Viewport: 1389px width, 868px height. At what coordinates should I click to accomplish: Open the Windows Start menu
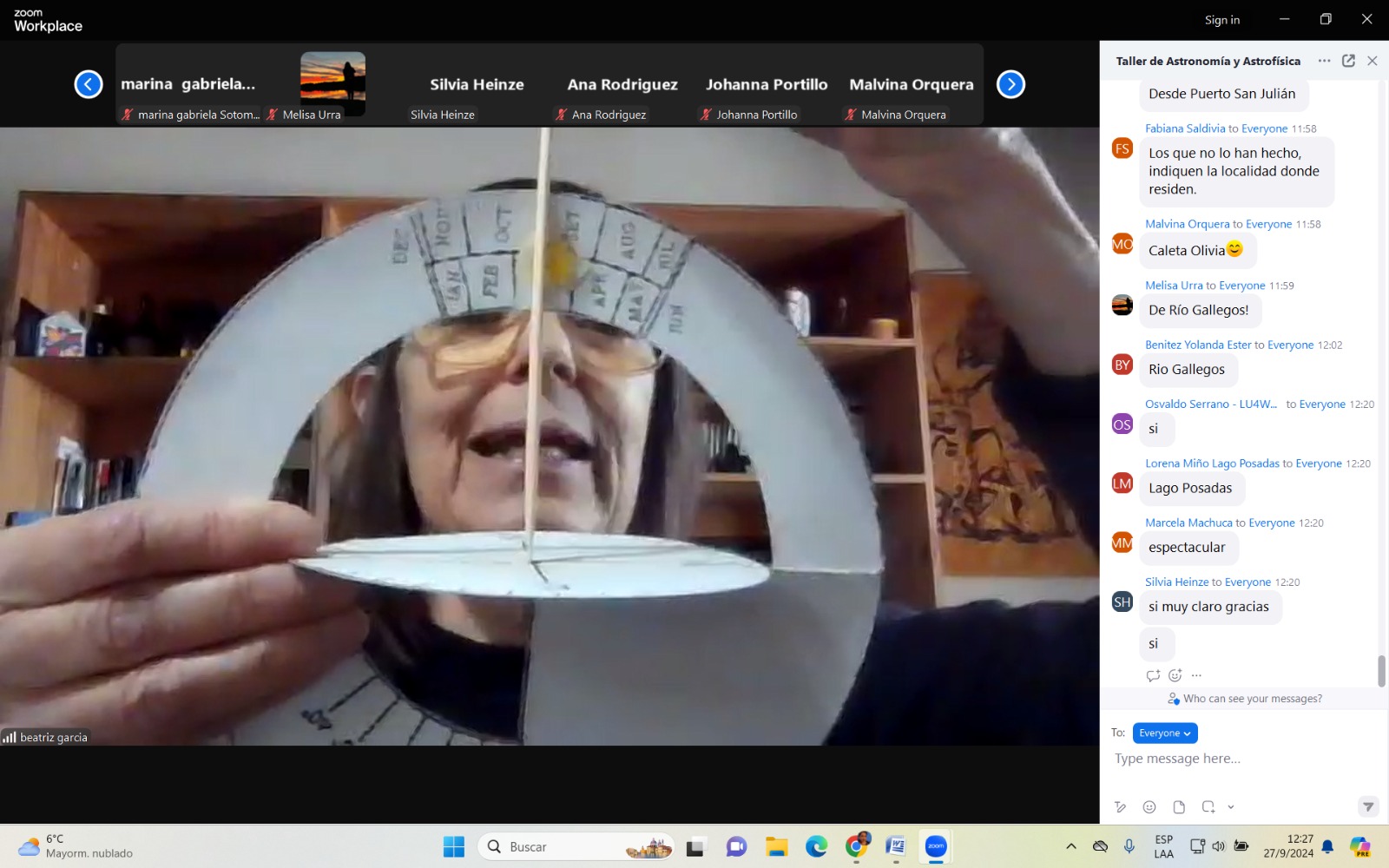click(454, 846)
